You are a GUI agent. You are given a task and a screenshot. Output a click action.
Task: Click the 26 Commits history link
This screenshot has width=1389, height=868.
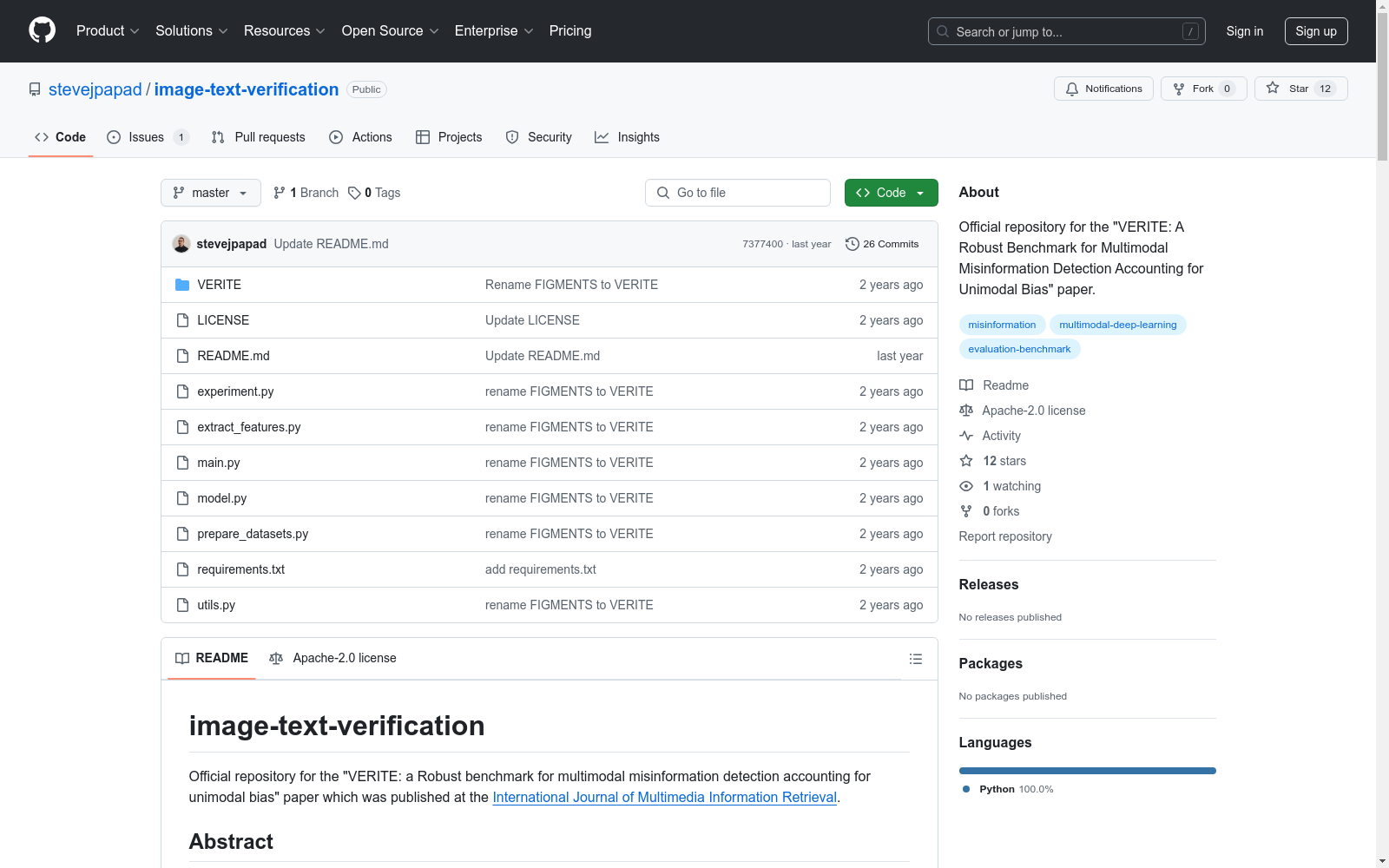[x=882, y=244]
